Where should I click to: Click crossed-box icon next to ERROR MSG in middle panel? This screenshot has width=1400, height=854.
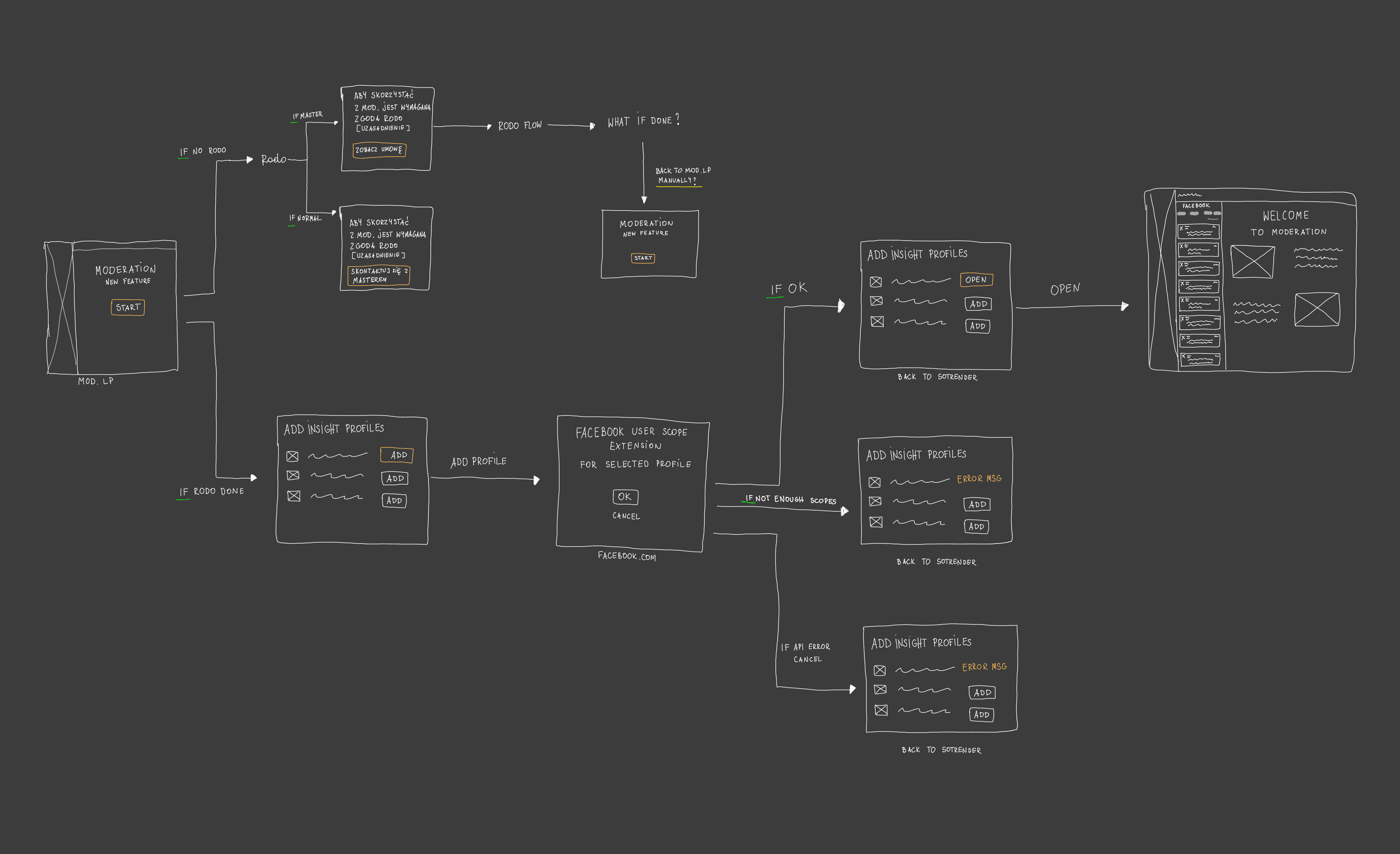pos(875,482)
